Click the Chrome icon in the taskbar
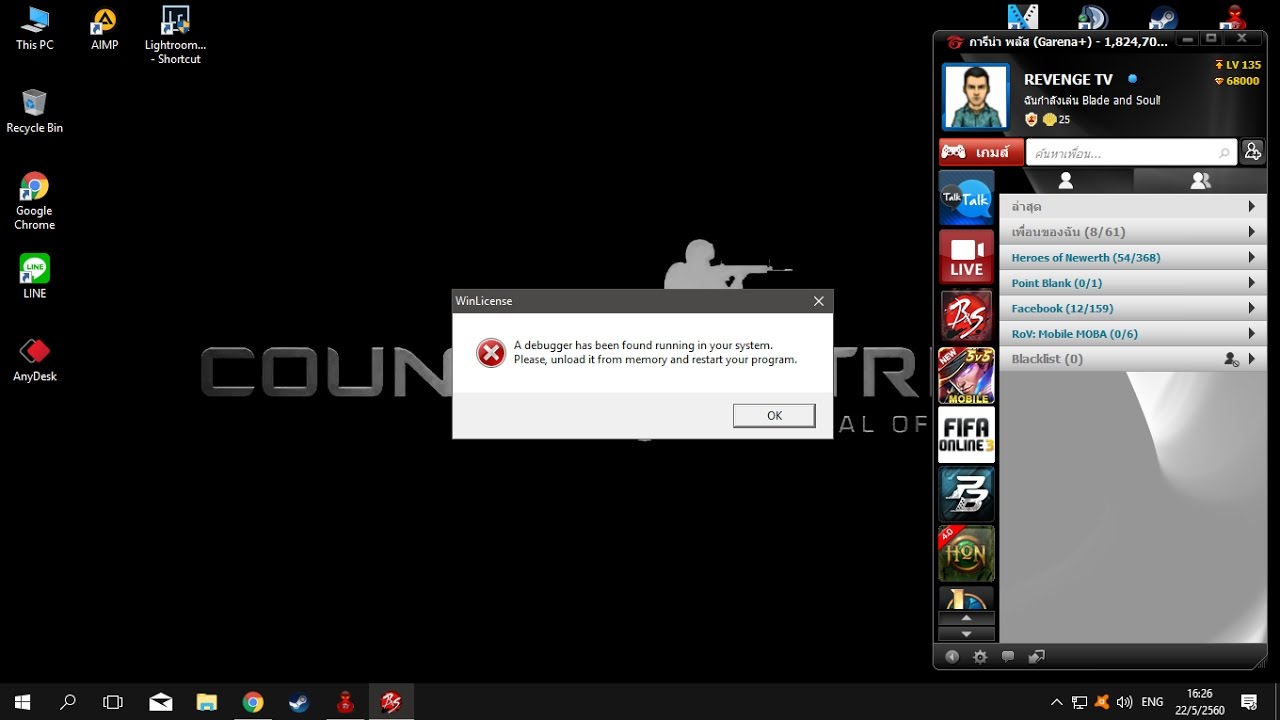Image resolution: width=1280 pixels, height=720 pixels. tap(253, 702)
